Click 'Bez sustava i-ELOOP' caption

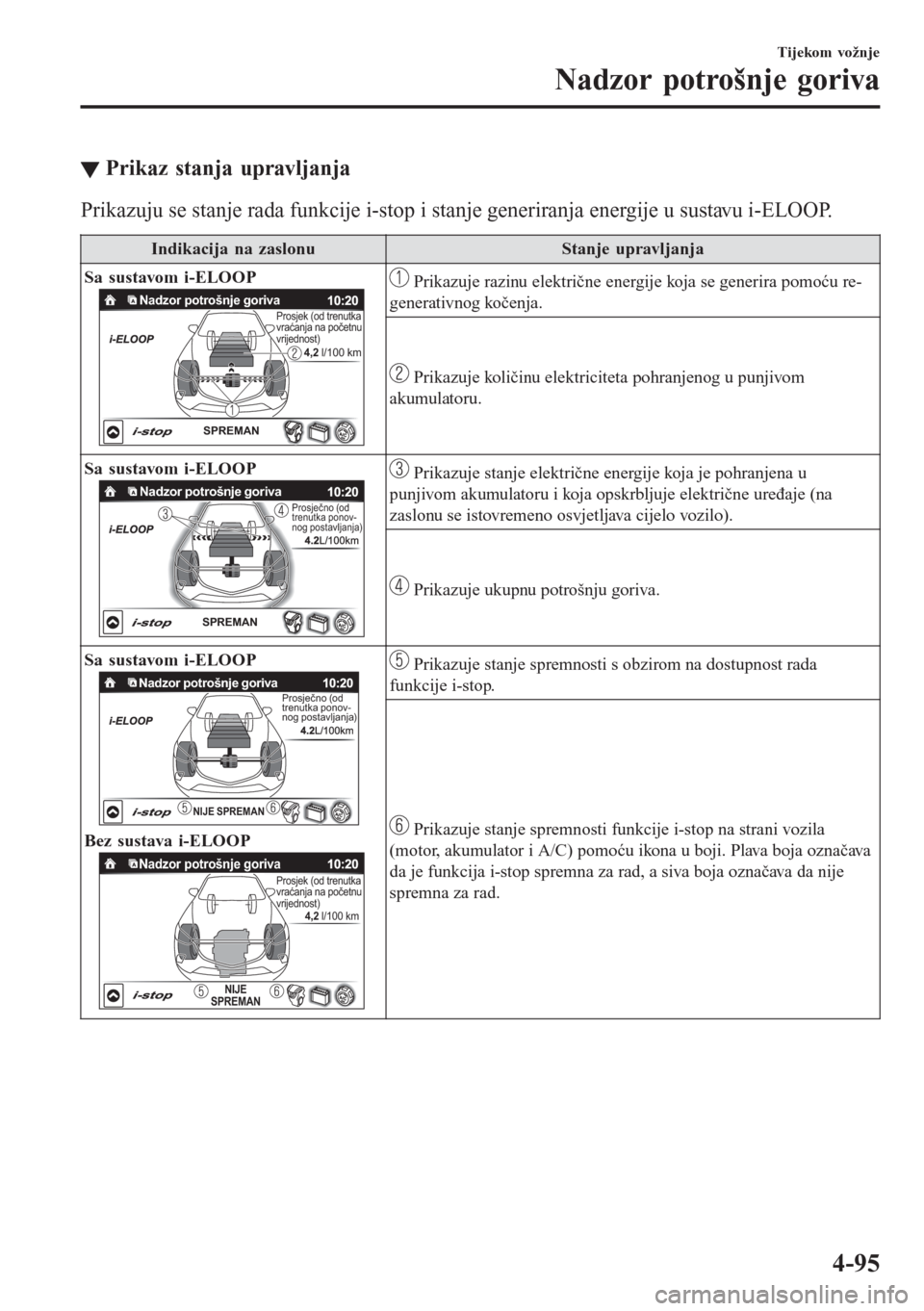click(x=167, y=840)
